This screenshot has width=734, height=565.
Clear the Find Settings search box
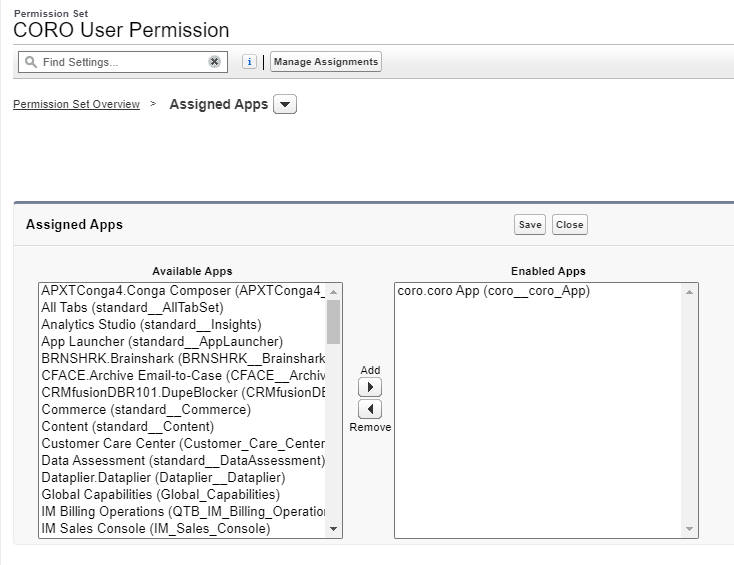214,62
